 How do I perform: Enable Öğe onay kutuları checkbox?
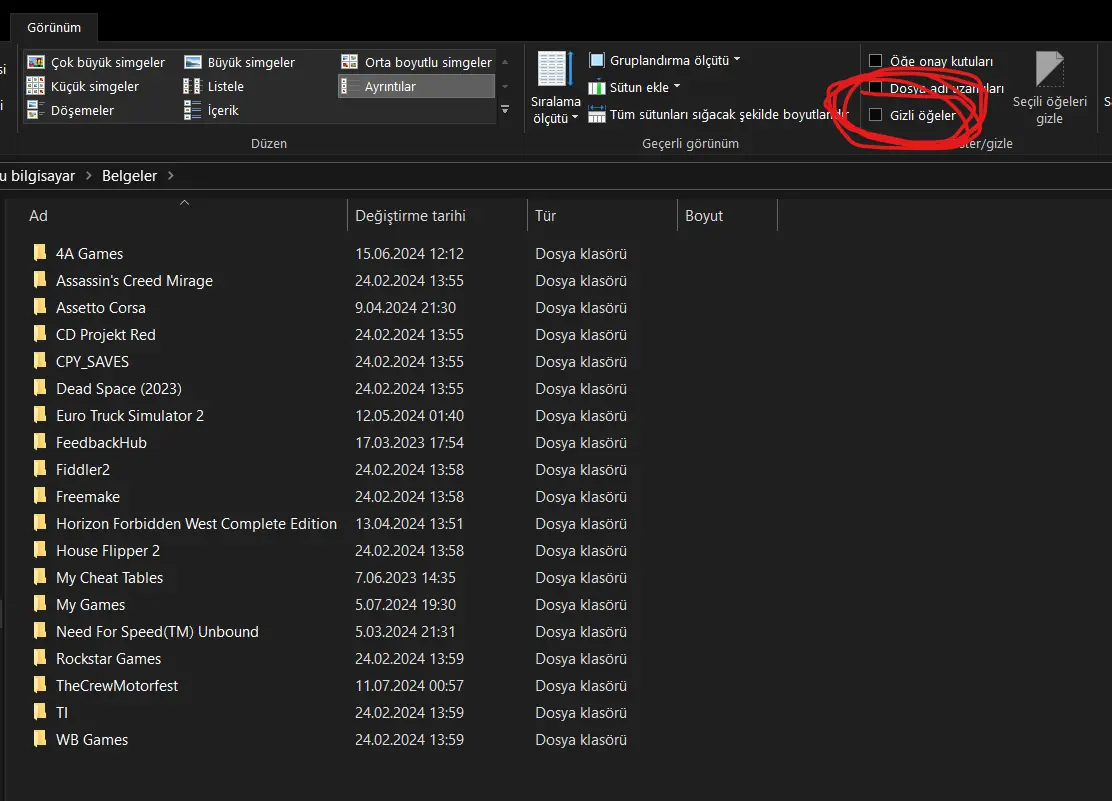point(876,61)
